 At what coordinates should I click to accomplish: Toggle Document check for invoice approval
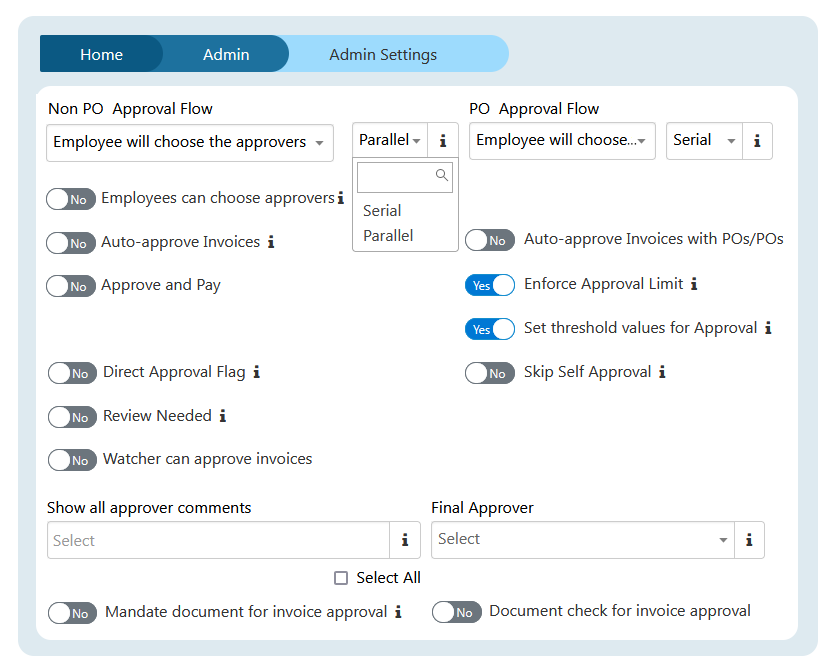[x=457, y=612]
